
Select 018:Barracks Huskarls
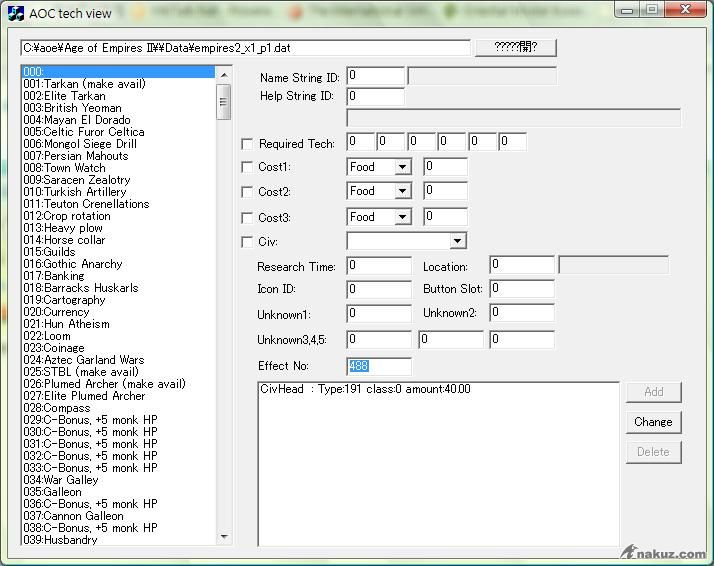[x=118, y=288]
